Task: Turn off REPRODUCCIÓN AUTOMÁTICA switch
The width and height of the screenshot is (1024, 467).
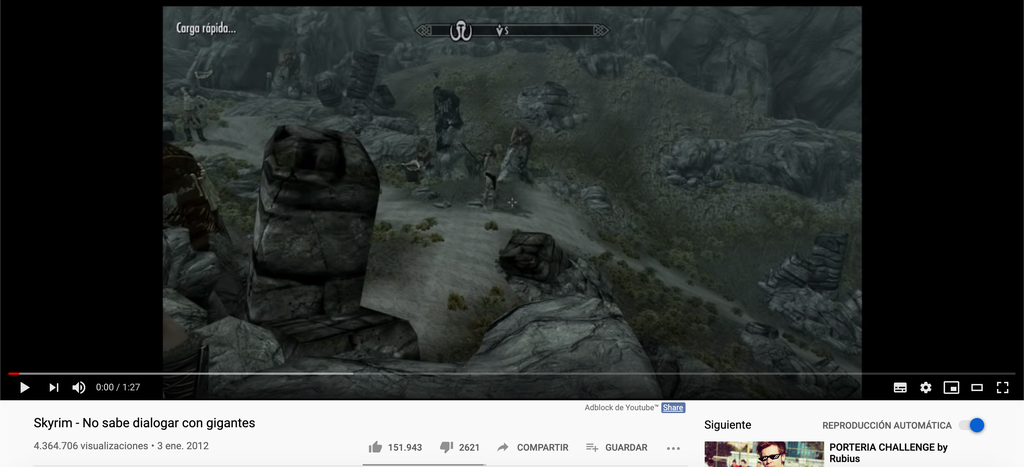Action: [972, 425]
